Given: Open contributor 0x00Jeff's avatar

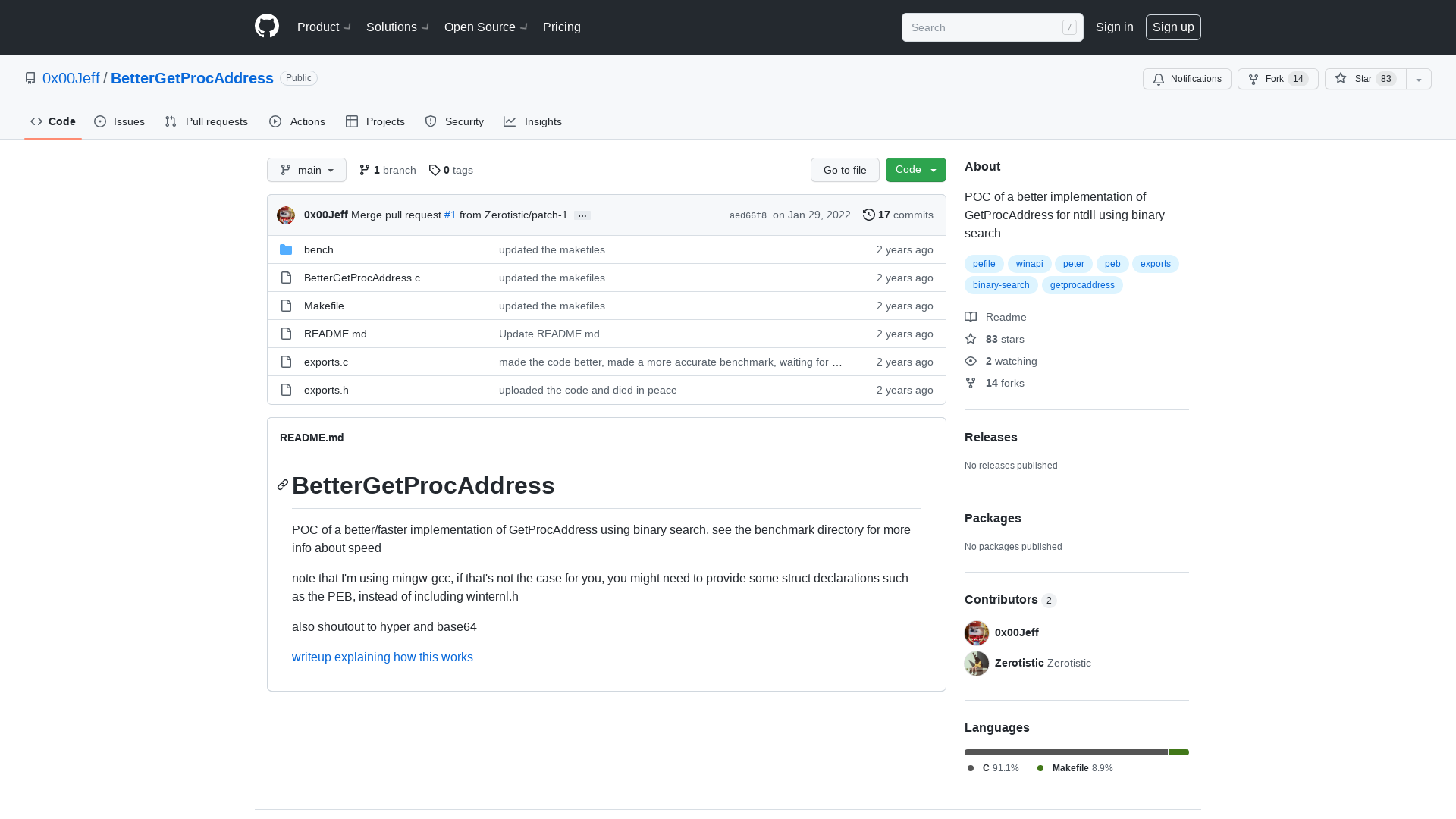Looking at the screenshot, I should click(x=977, y=633).
